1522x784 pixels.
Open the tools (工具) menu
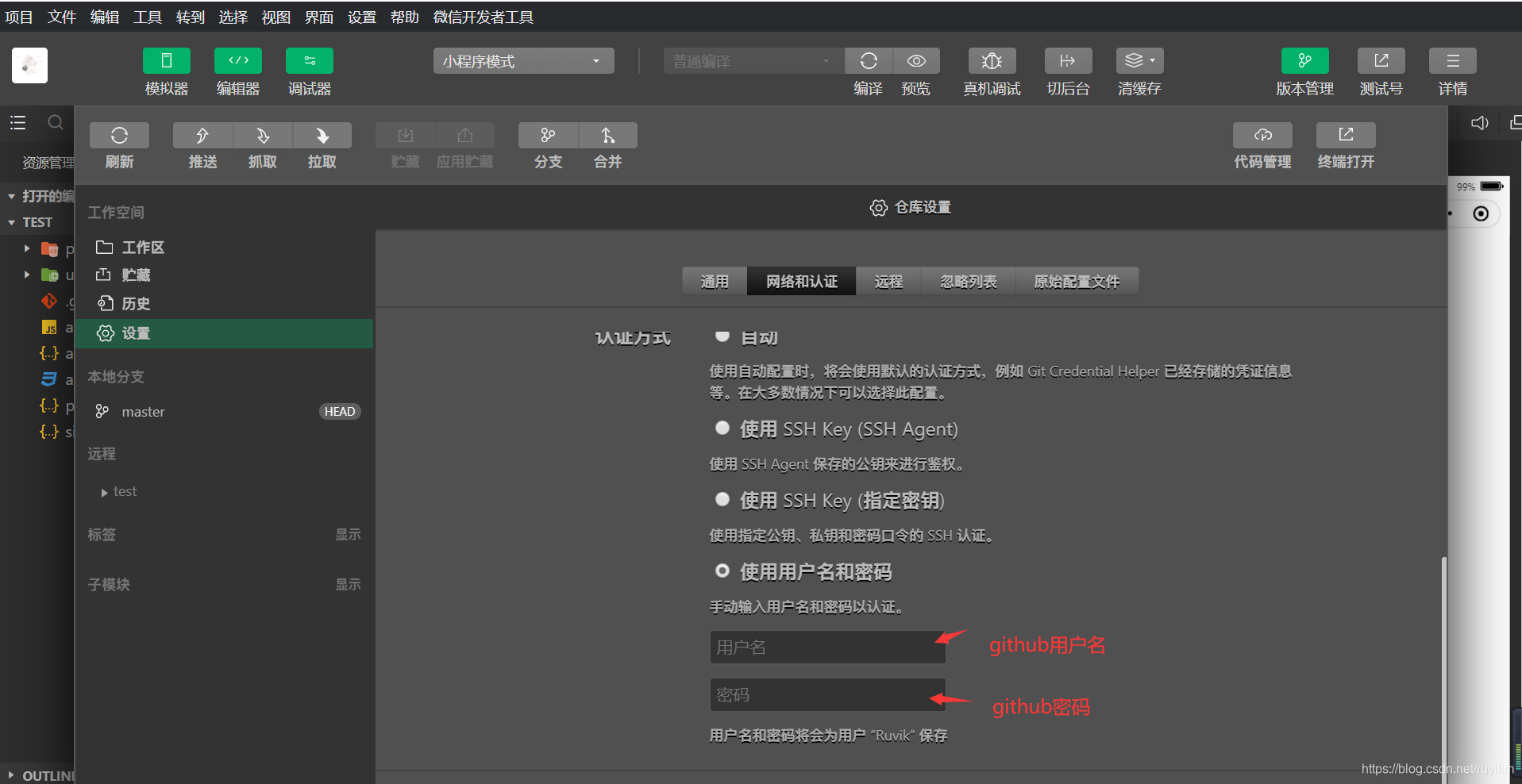coord(148,17)
